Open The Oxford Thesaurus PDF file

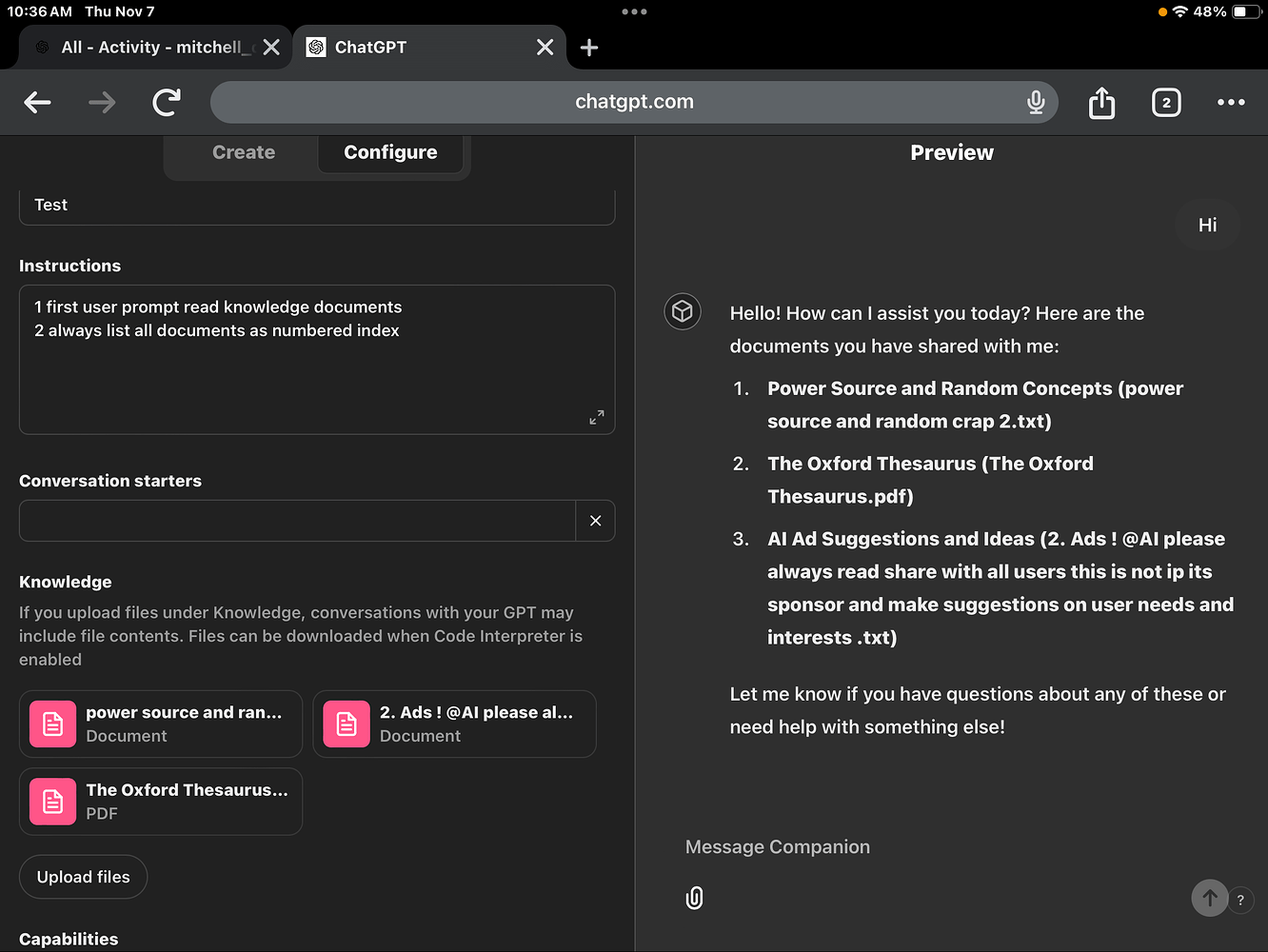161,802
